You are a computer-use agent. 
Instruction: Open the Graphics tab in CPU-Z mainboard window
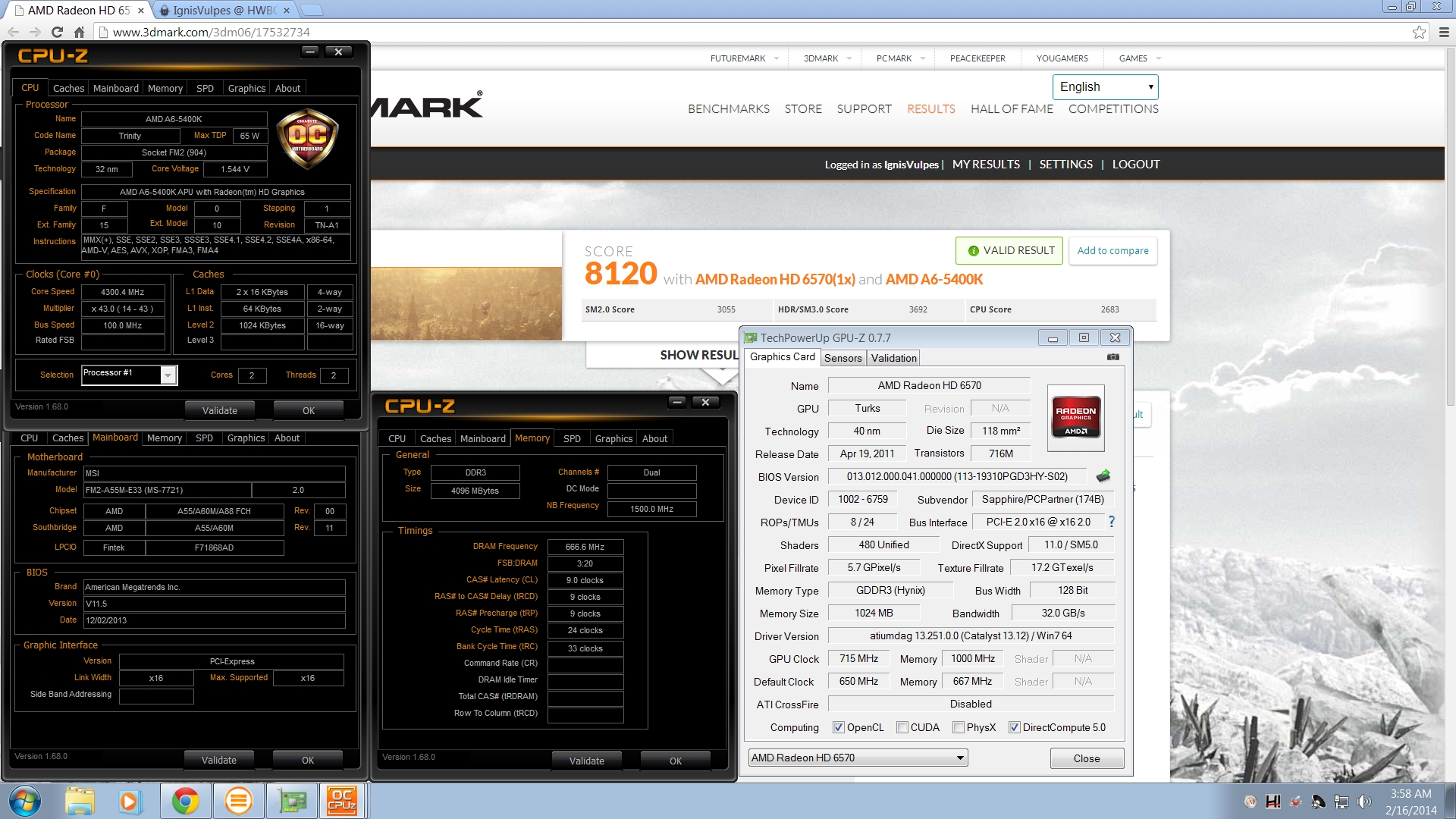(246, 438)
